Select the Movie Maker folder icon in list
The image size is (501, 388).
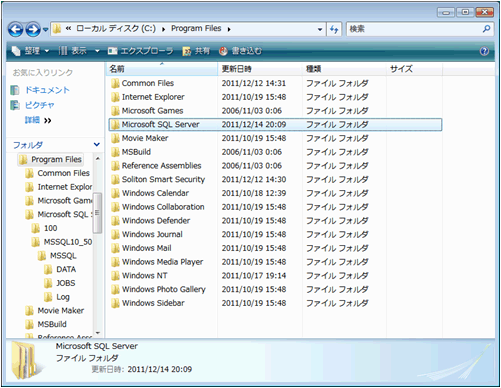(115, 138)
